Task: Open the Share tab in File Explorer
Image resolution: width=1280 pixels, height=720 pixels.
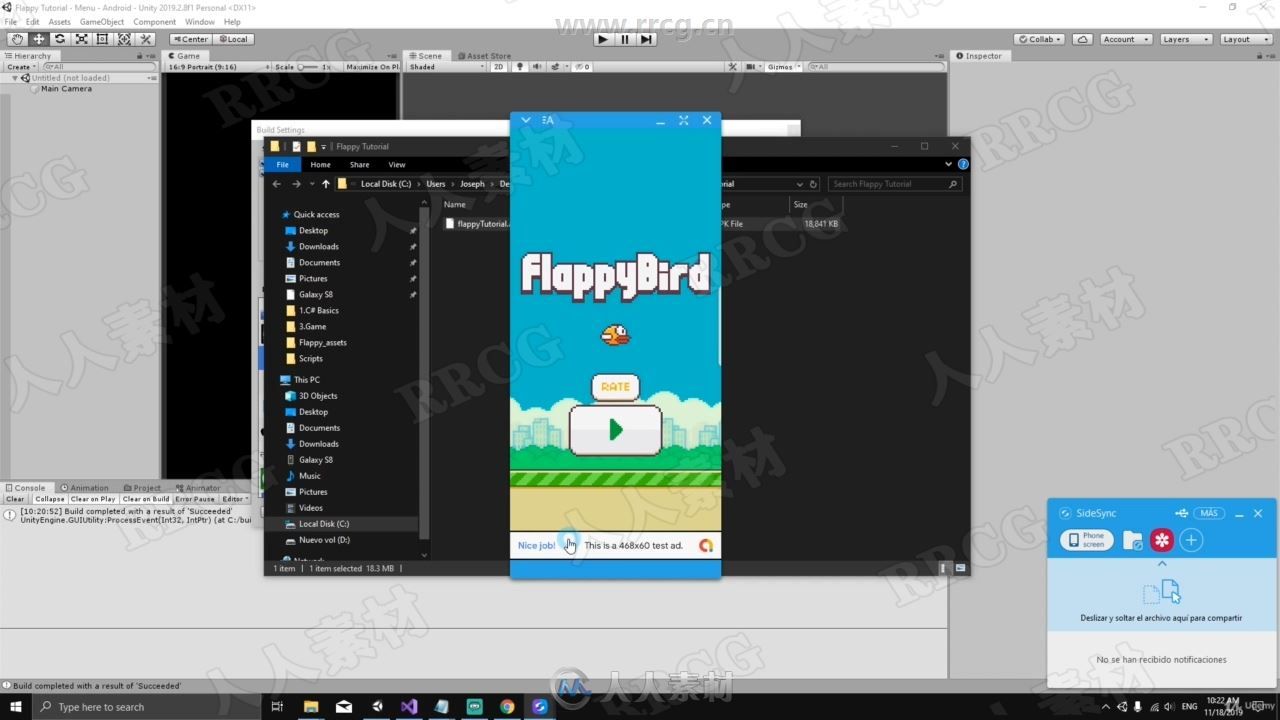Action: click(x=359, y=165)
